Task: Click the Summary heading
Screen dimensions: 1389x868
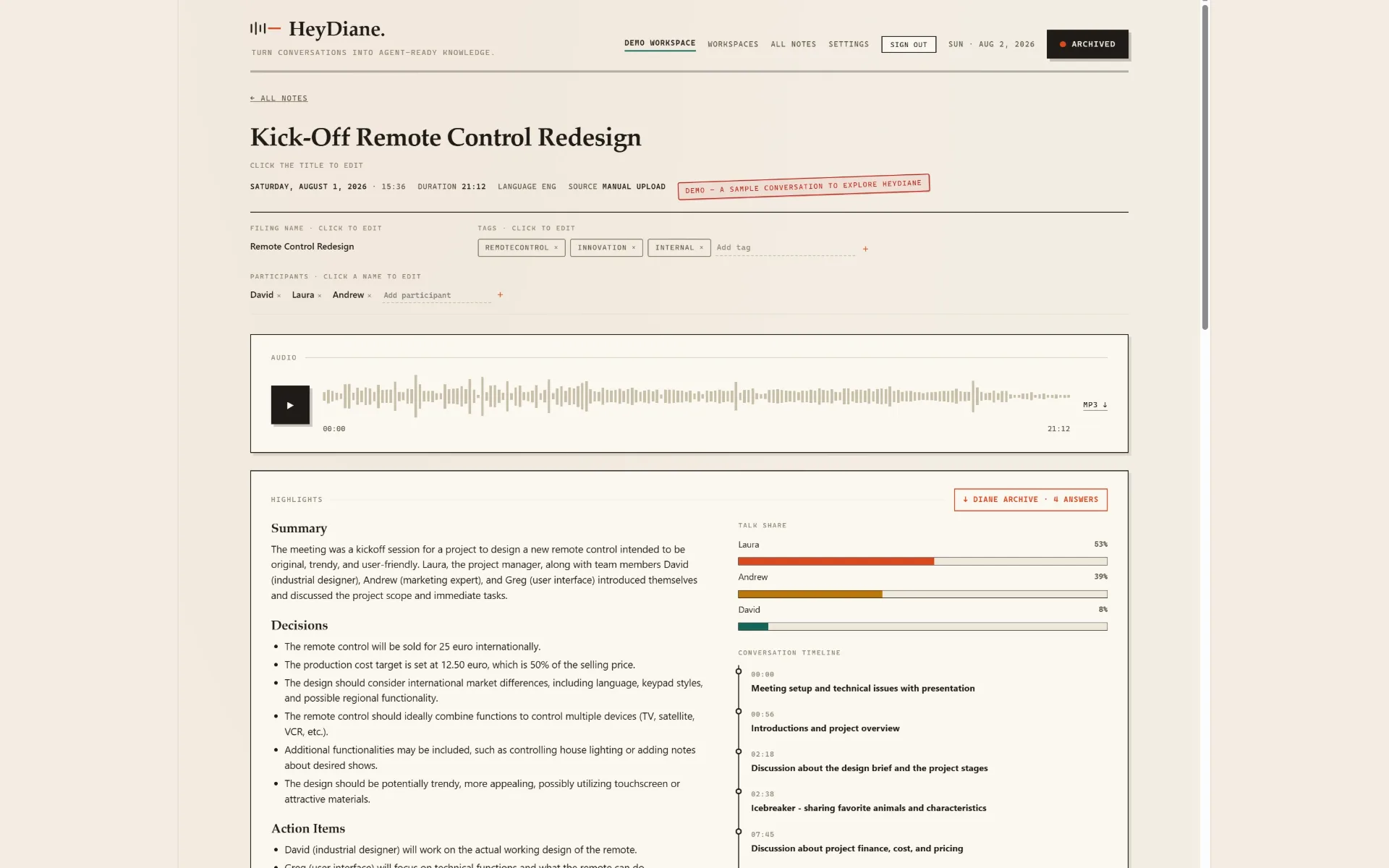Action: click(299, 528)
